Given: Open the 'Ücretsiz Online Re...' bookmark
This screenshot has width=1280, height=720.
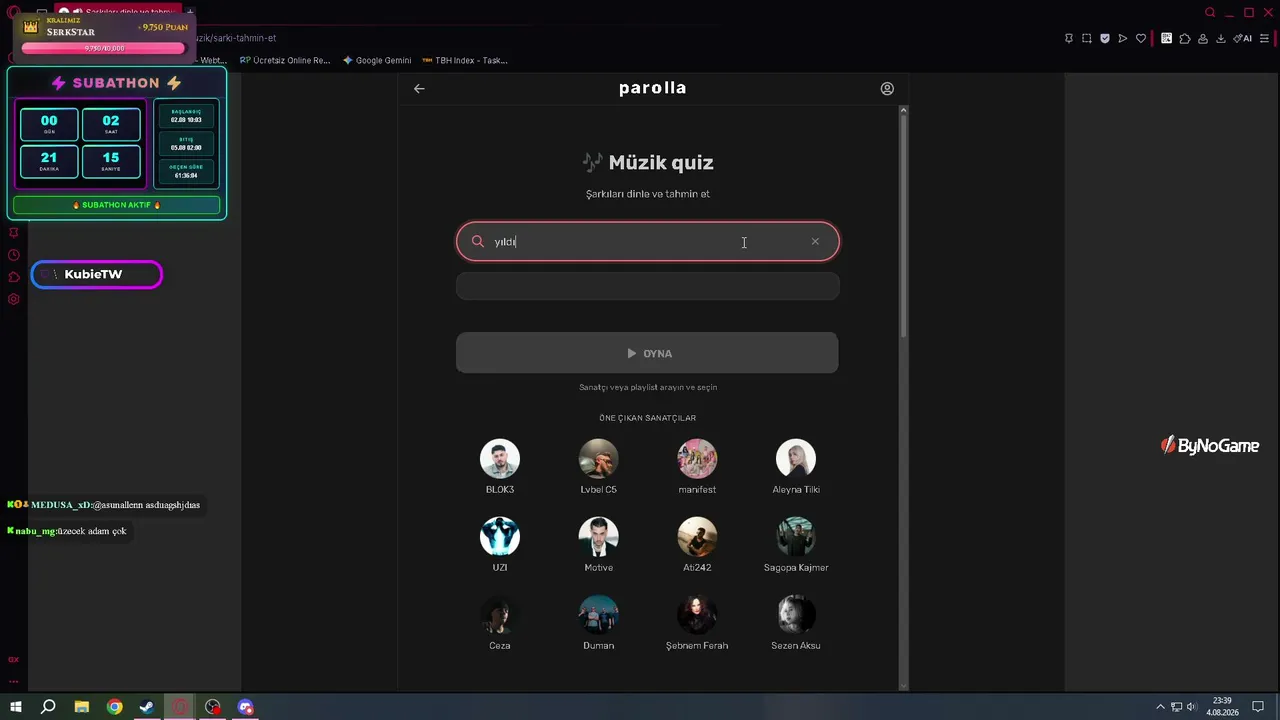Looking at the screenshot, I should [x=285, y=60].
